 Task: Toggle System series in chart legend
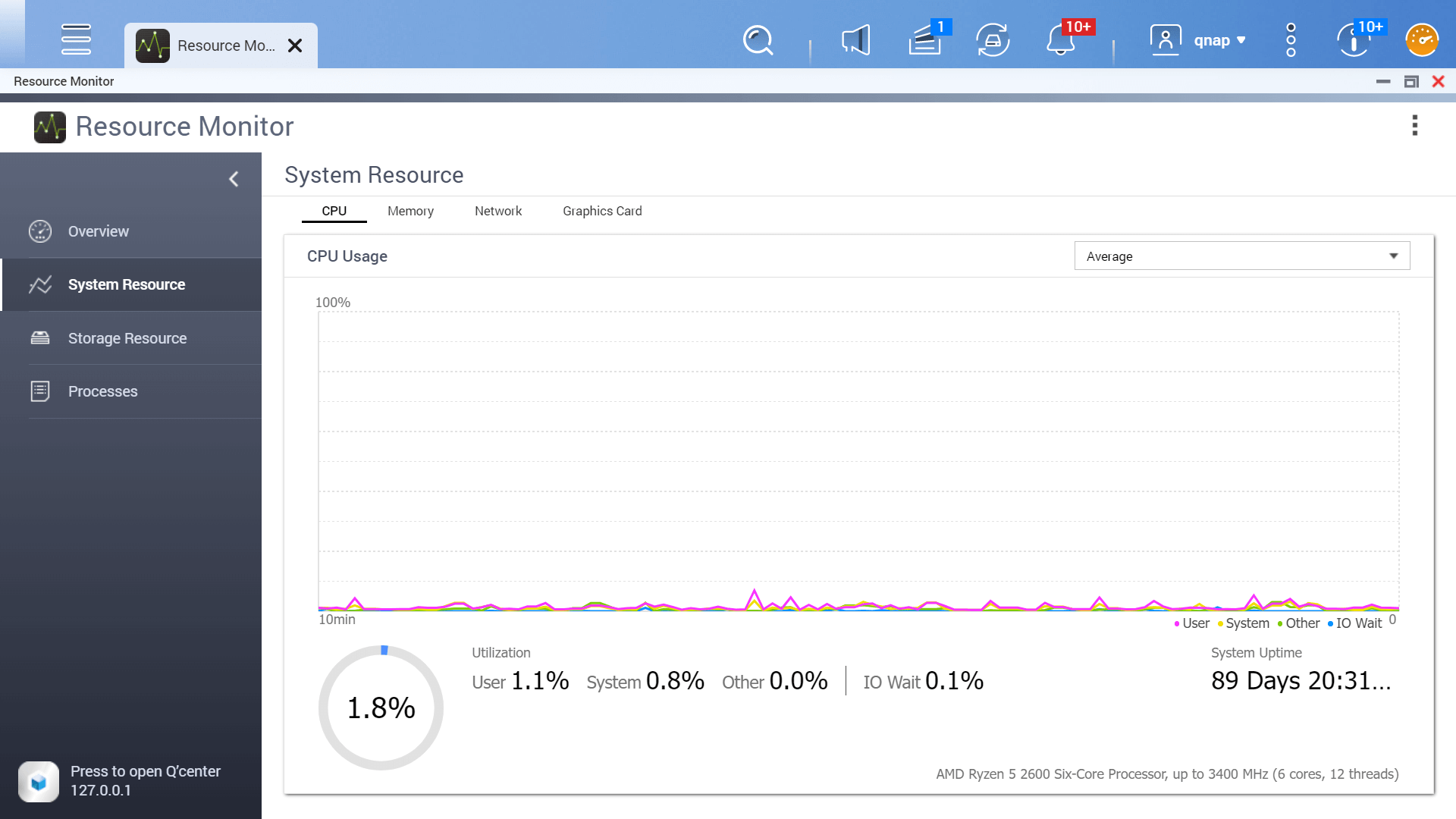tap(1247, 623)
